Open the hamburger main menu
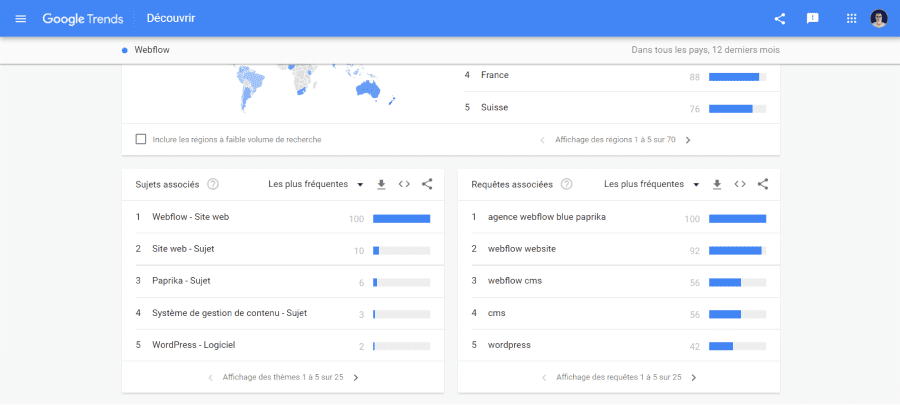The width and height of the screenshot is (900, 405). click(x=21, y=18)
